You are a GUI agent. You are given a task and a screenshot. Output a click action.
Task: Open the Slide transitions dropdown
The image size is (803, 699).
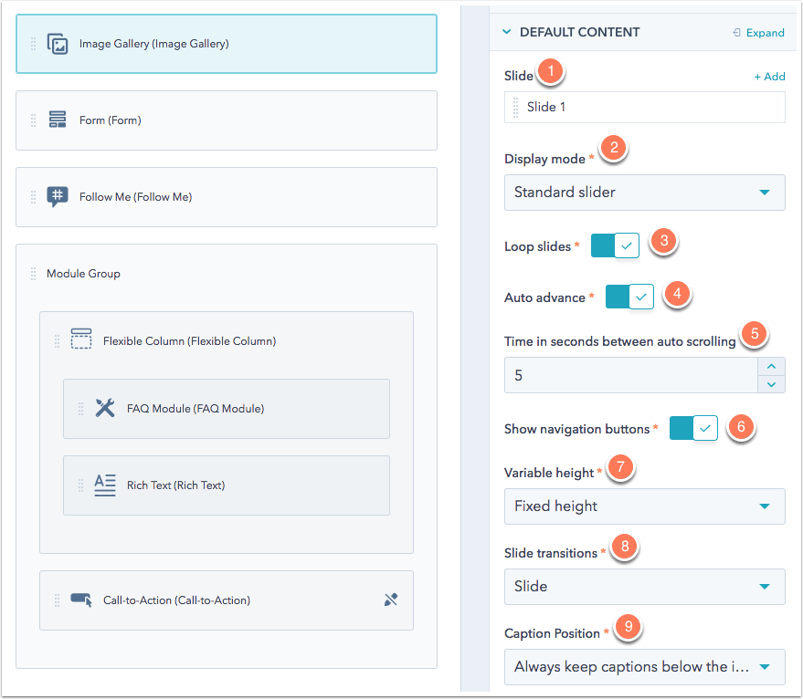point(644,586)
